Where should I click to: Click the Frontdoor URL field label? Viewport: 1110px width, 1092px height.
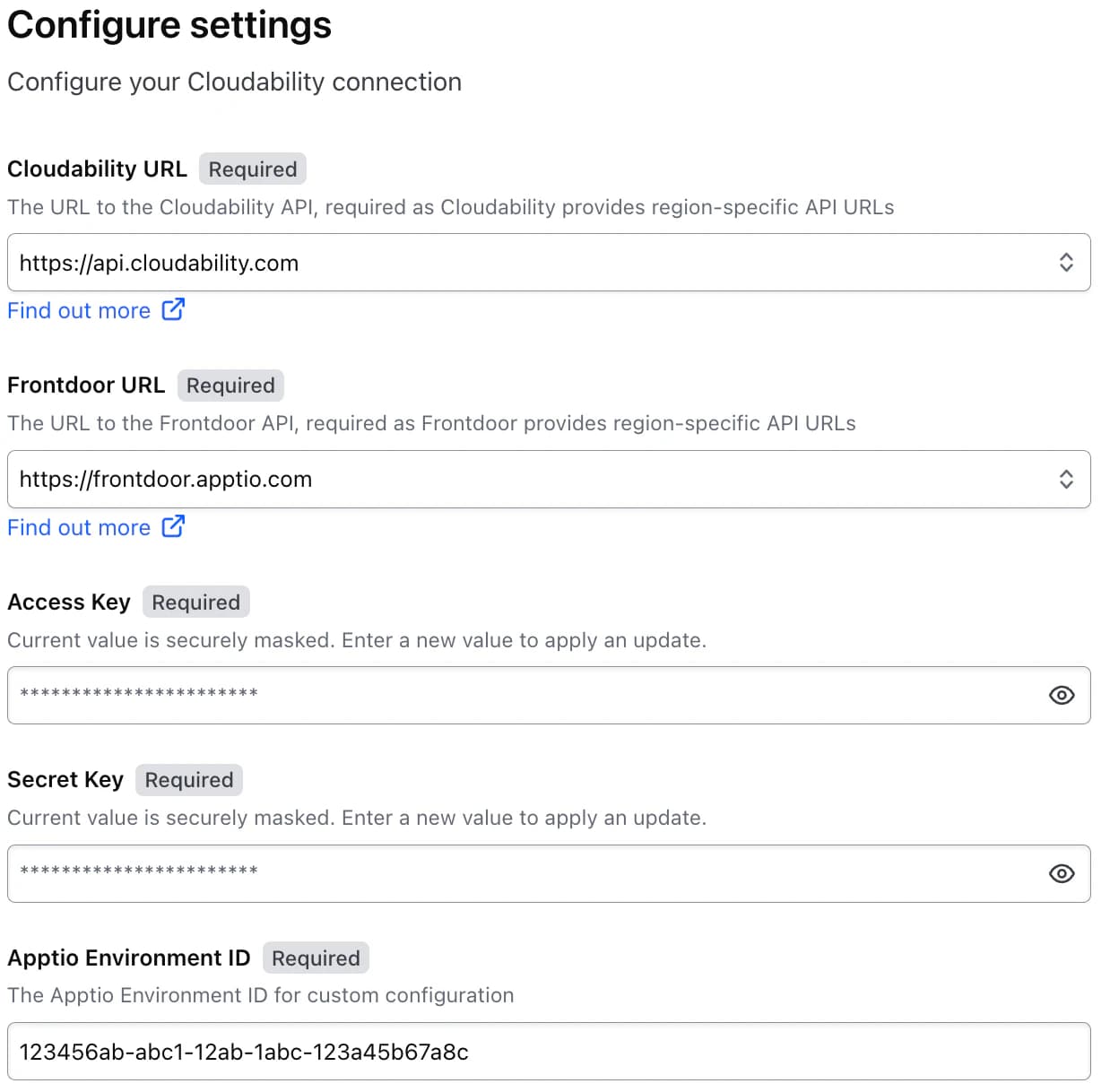[x=86, y=386]
